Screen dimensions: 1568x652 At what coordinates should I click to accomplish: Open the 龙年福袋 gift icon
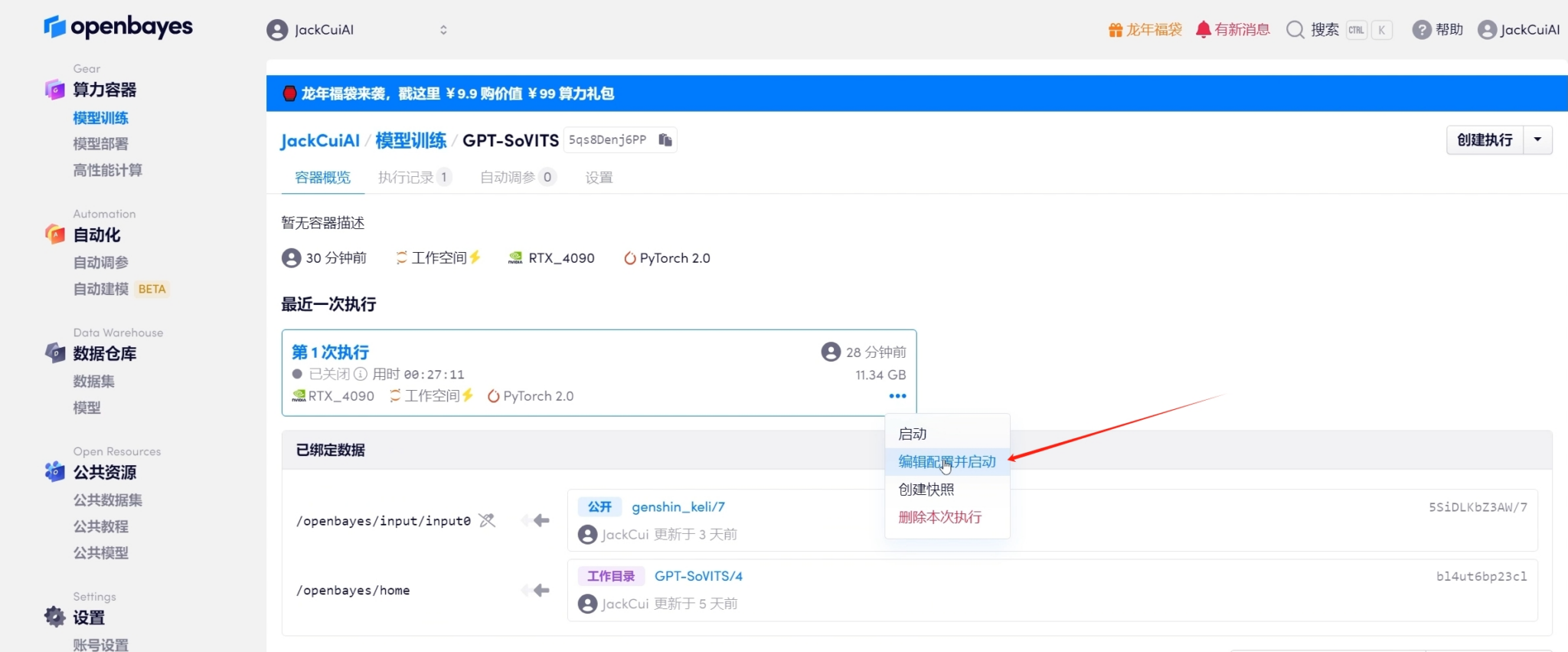1116,30
